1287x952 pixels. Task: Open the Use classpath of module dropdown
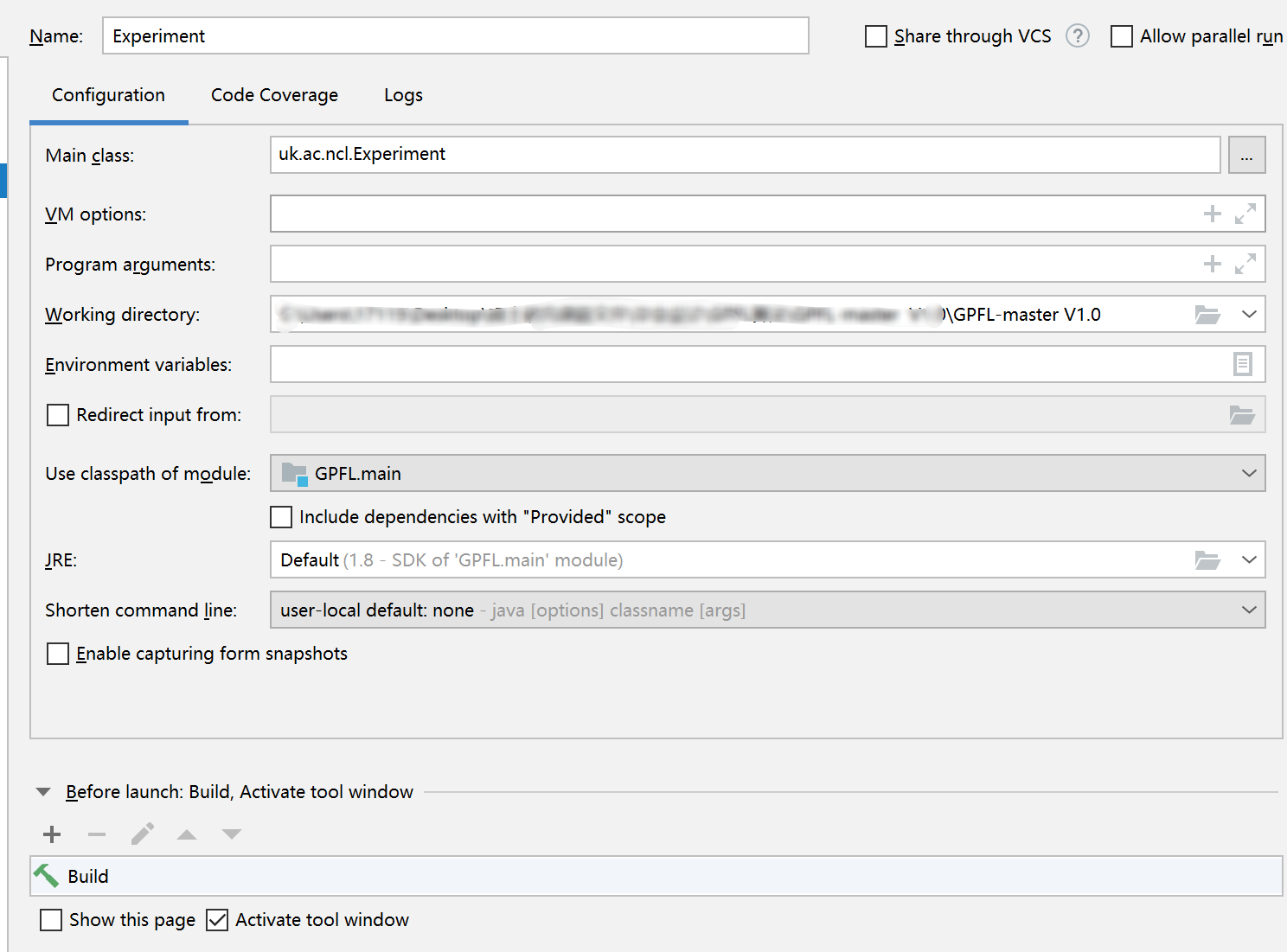[1248, 474]
